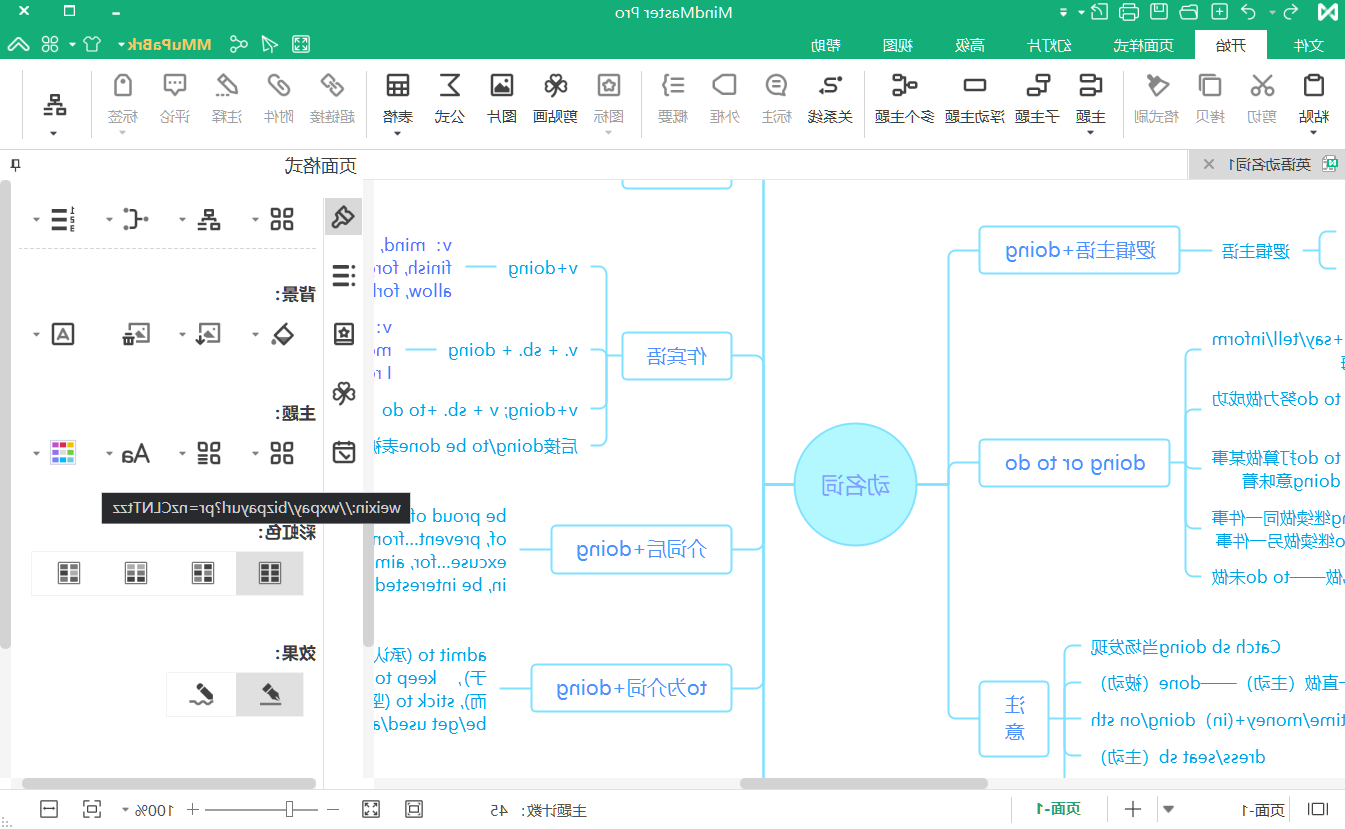Viewport: 1345px width, 829px height.
Task: Click the full screen icon in status bar
Action: 370,809
